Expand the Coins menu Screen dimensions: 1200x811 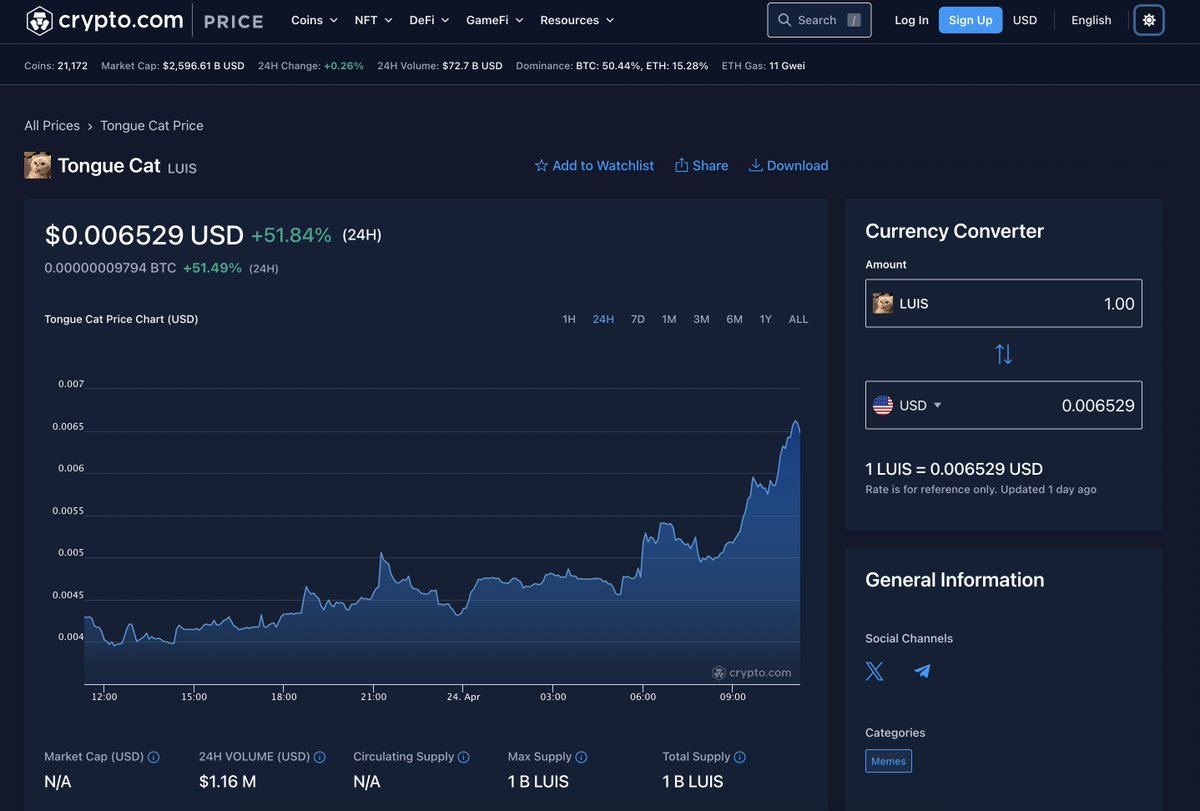[314, 20]
